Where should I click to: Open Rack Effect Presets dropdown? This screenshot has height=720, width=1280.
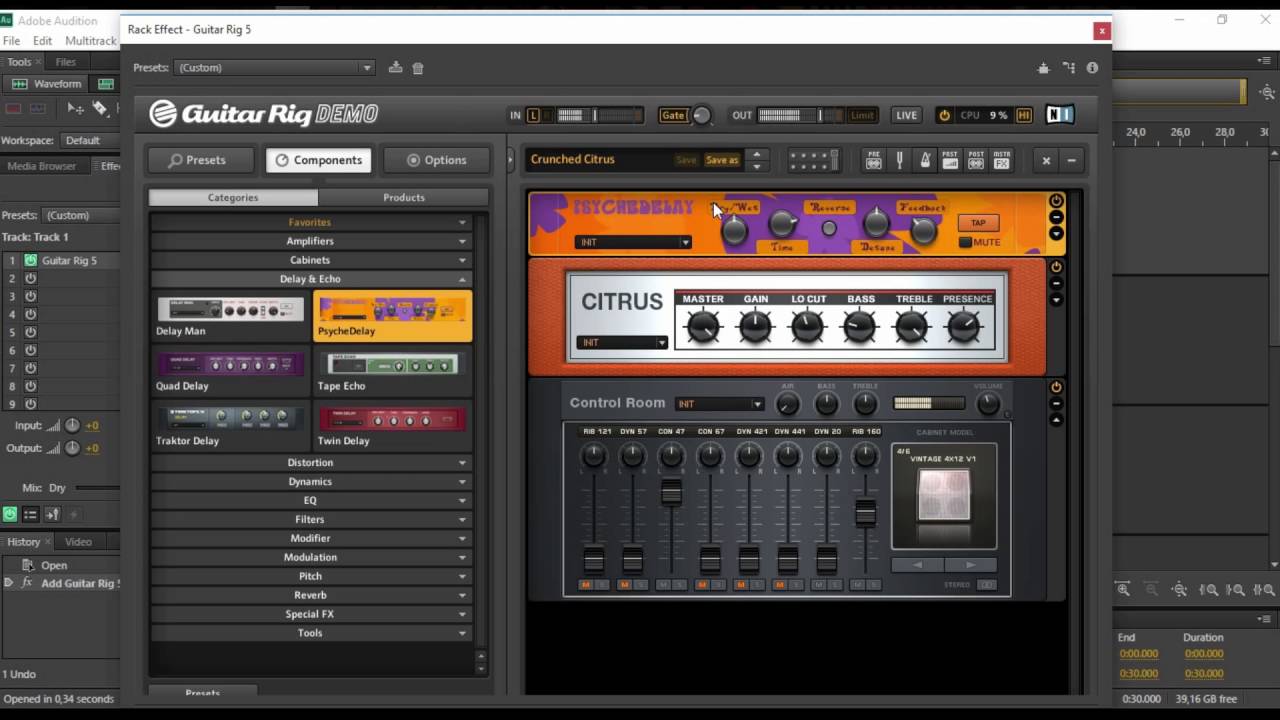point(274,67)
